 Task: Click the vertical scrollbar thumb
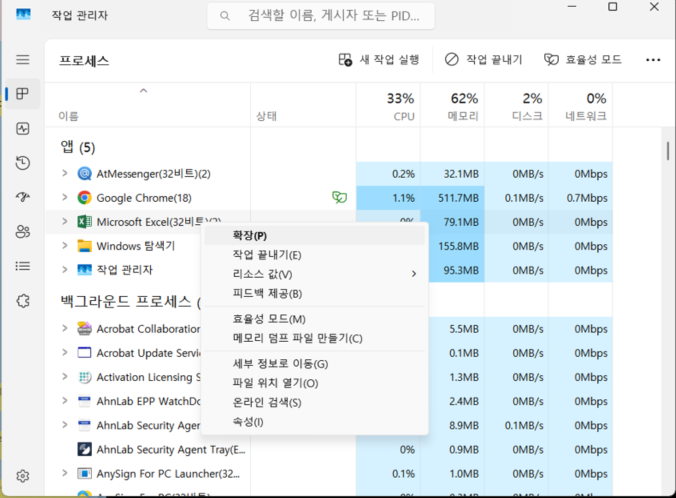(x=668, y=151)
